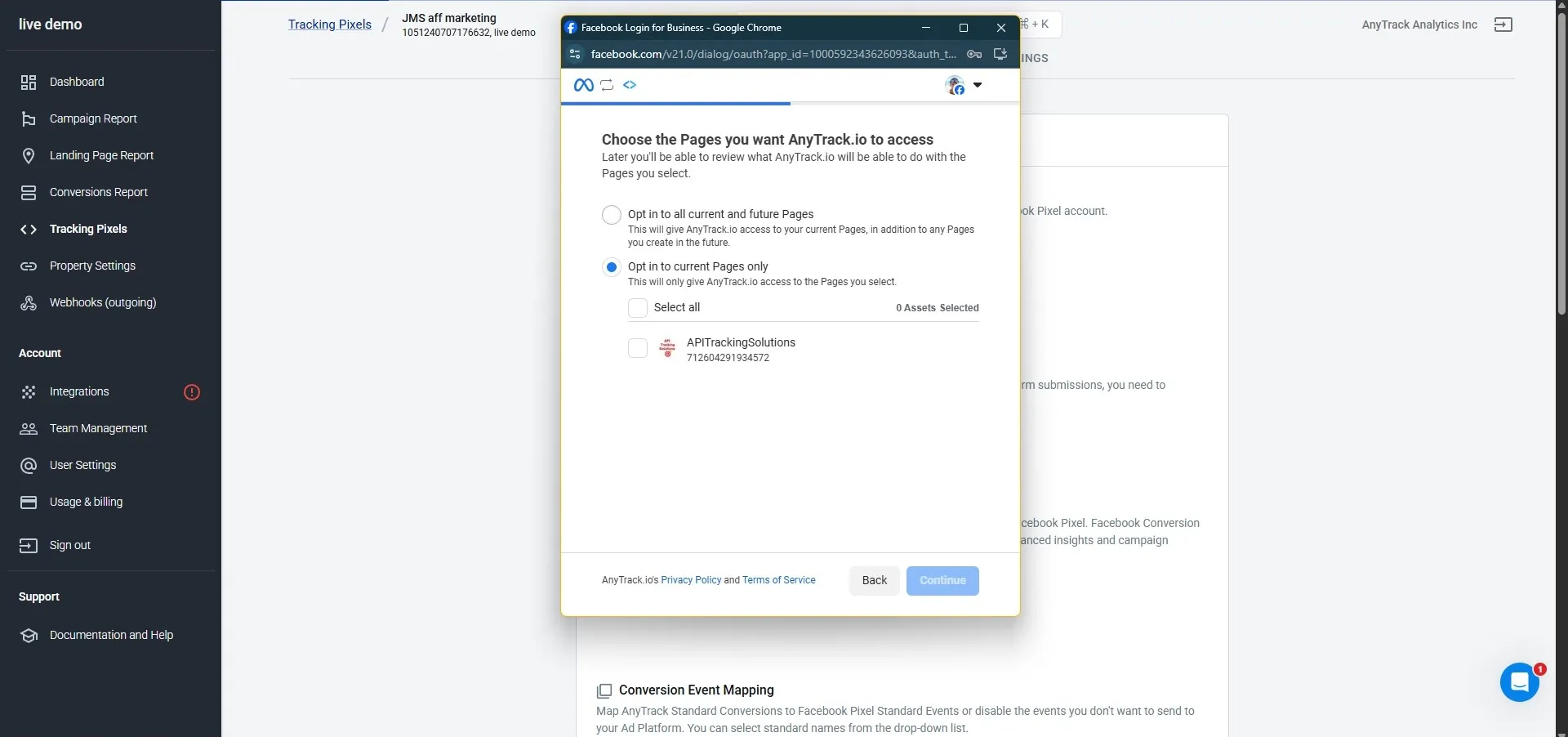This screenshot has width=1568, height=737.
Task: Click the User Settings at-sign icon
Action: [x=29, y=466]
